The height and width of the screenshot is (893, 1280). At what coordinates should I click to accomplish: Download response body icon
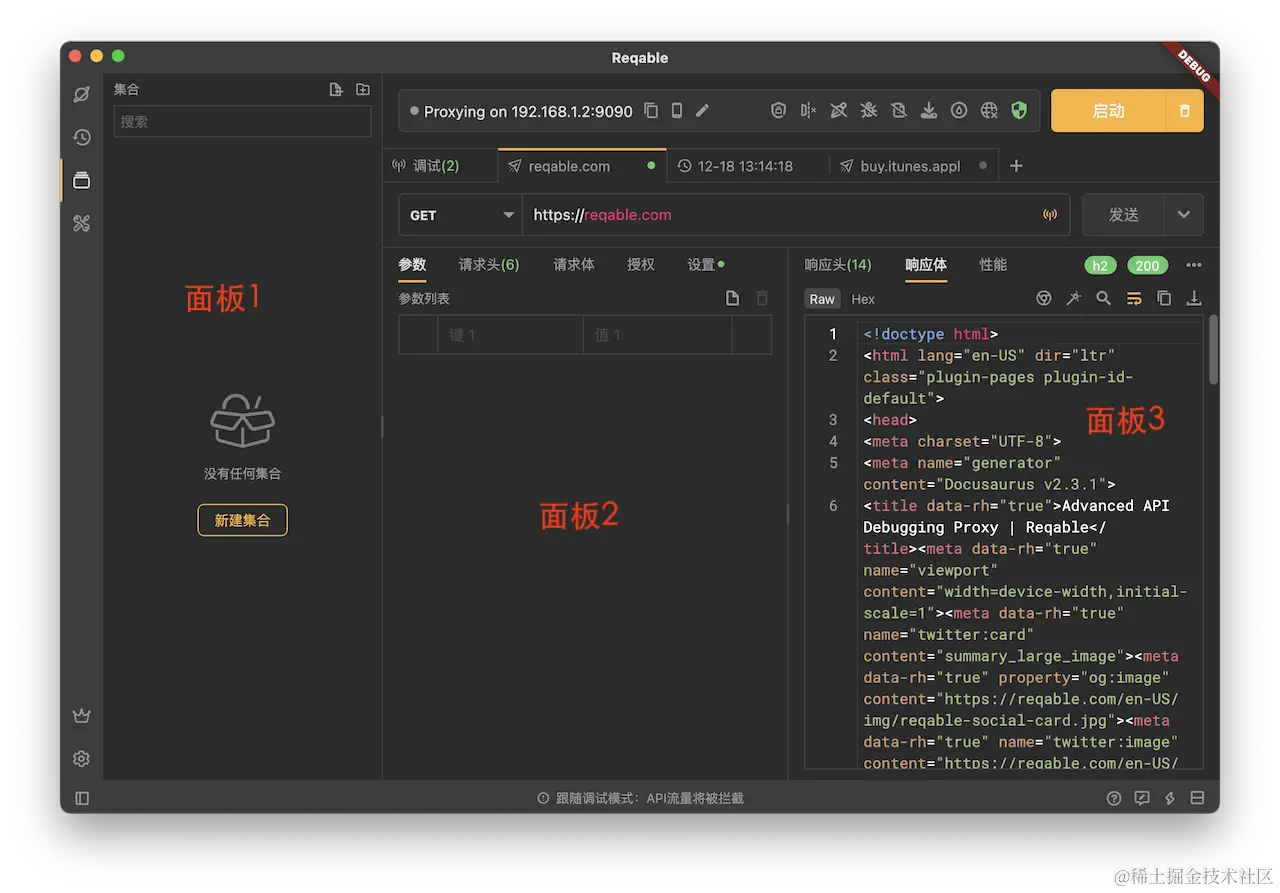[1194, 298]
